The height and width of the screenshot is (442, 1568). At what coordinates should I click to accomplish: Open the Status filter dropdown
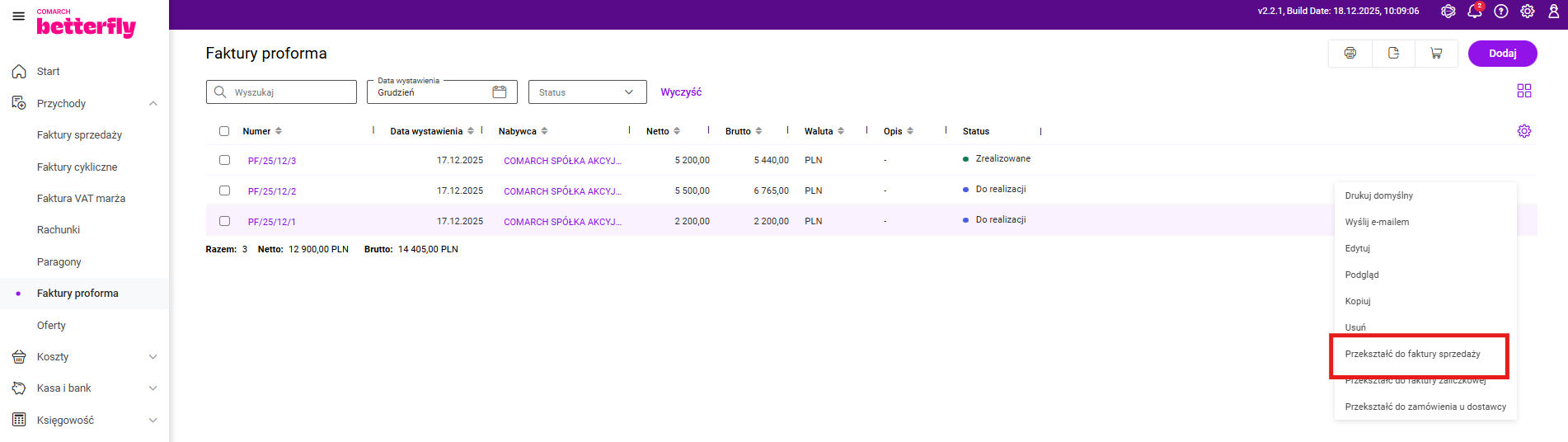tap(587, 92)
